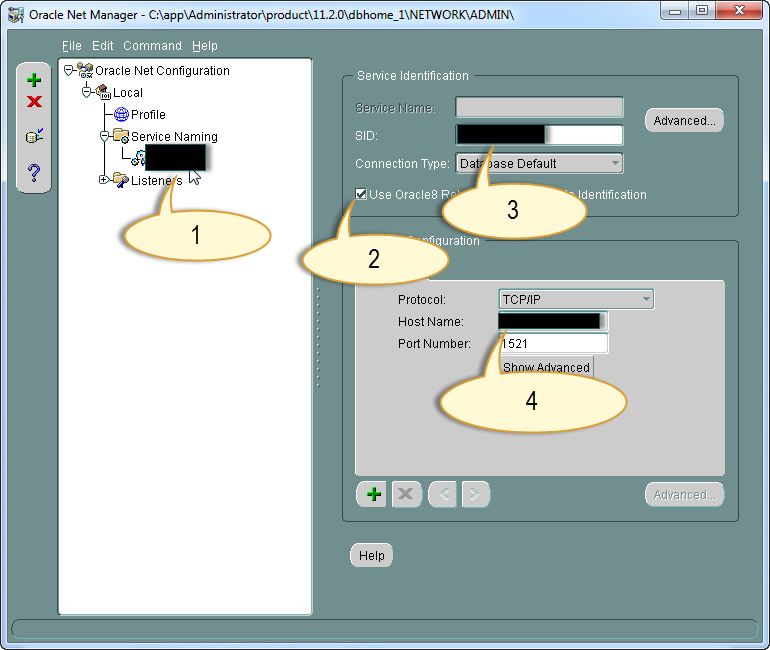Open the Command menu
770x650 pixels.
[152, 46]
